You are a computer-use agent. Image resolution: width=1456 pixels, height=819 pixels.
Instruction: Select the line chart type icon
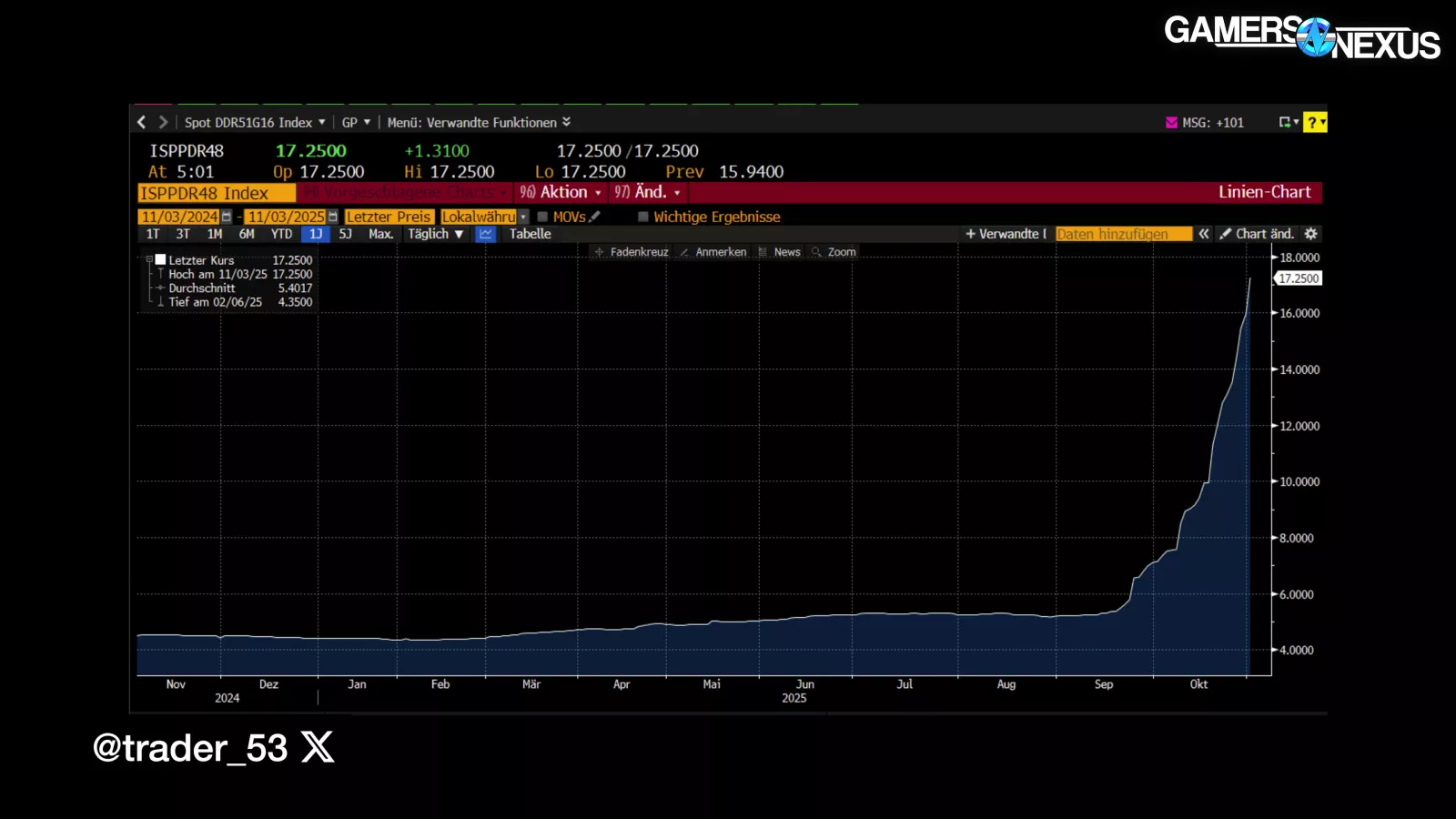click(x=486, y=234)
